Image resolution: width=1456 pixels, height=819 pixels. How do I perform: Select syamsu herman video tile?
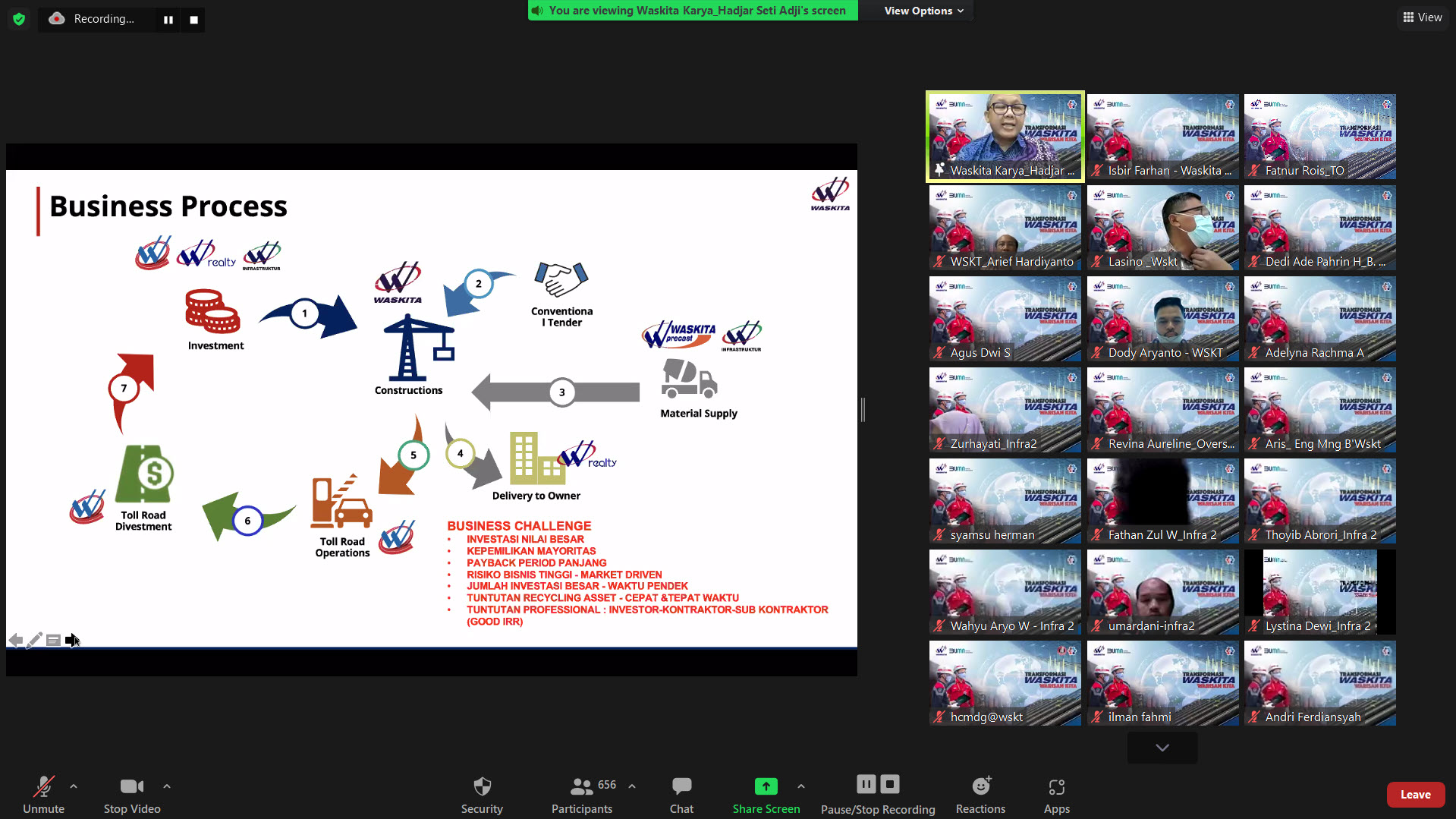(x=1005, y=501)
